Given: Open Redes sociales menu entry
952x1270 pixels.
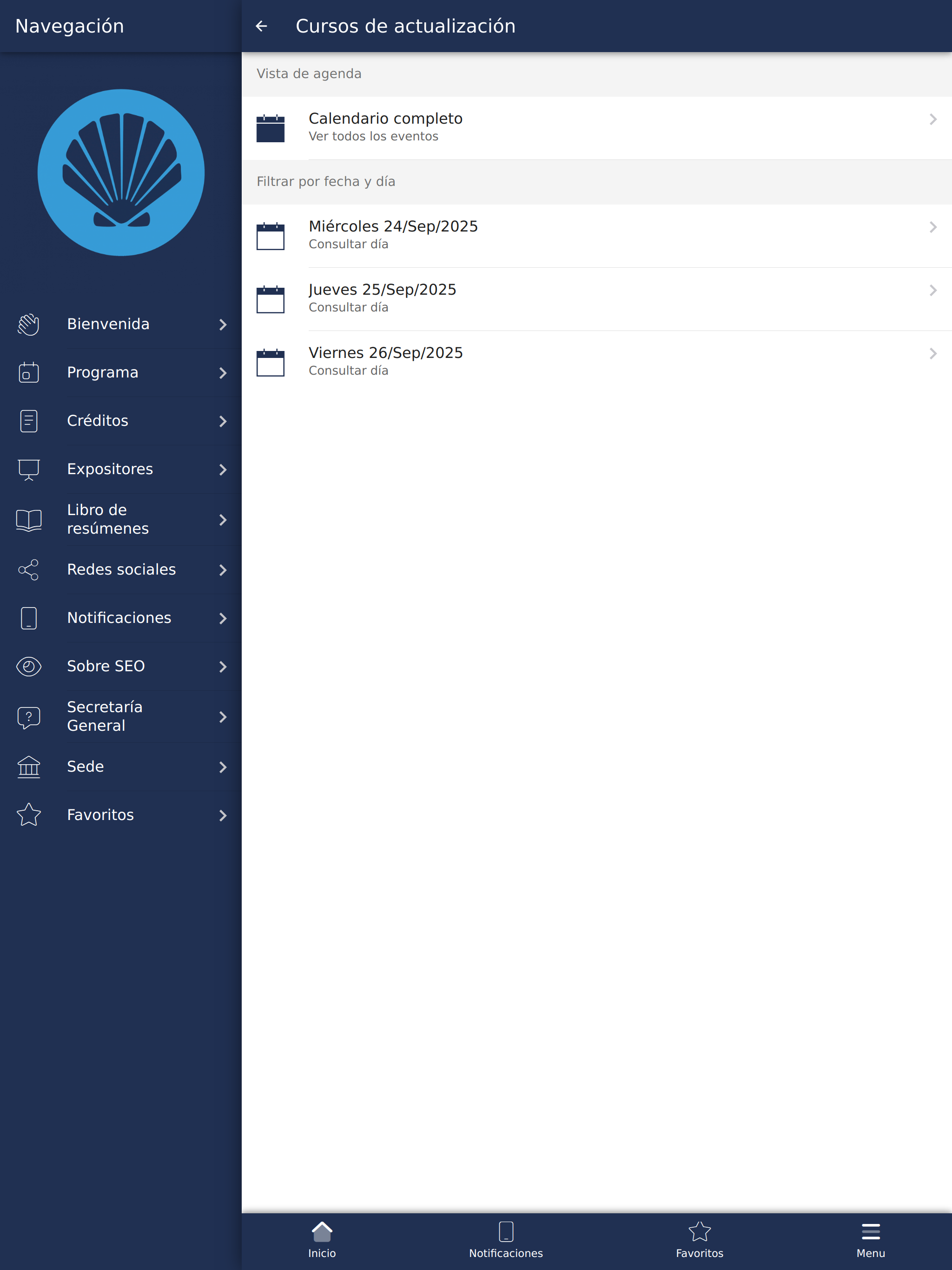Looking at the screenshot, I should pos(120,569).
